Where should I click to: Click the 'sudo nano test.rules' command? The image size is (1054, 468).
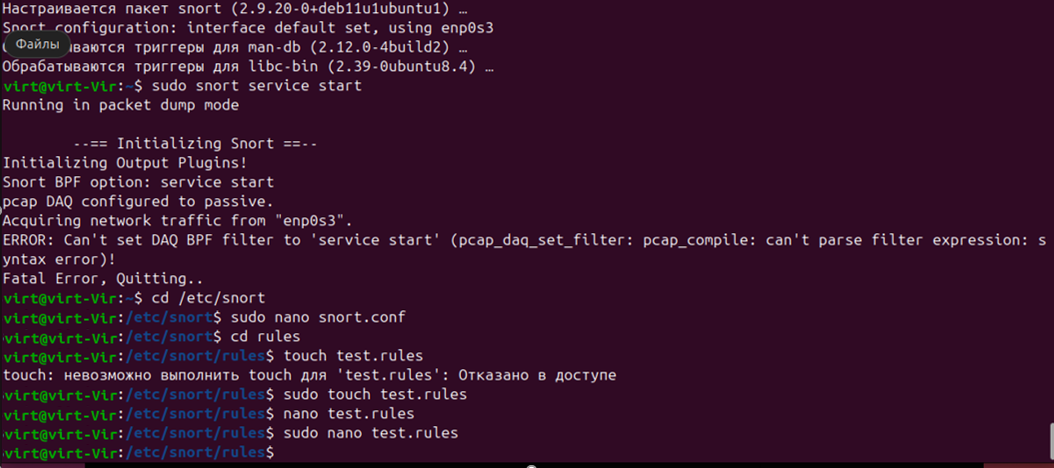coord(371,433)
